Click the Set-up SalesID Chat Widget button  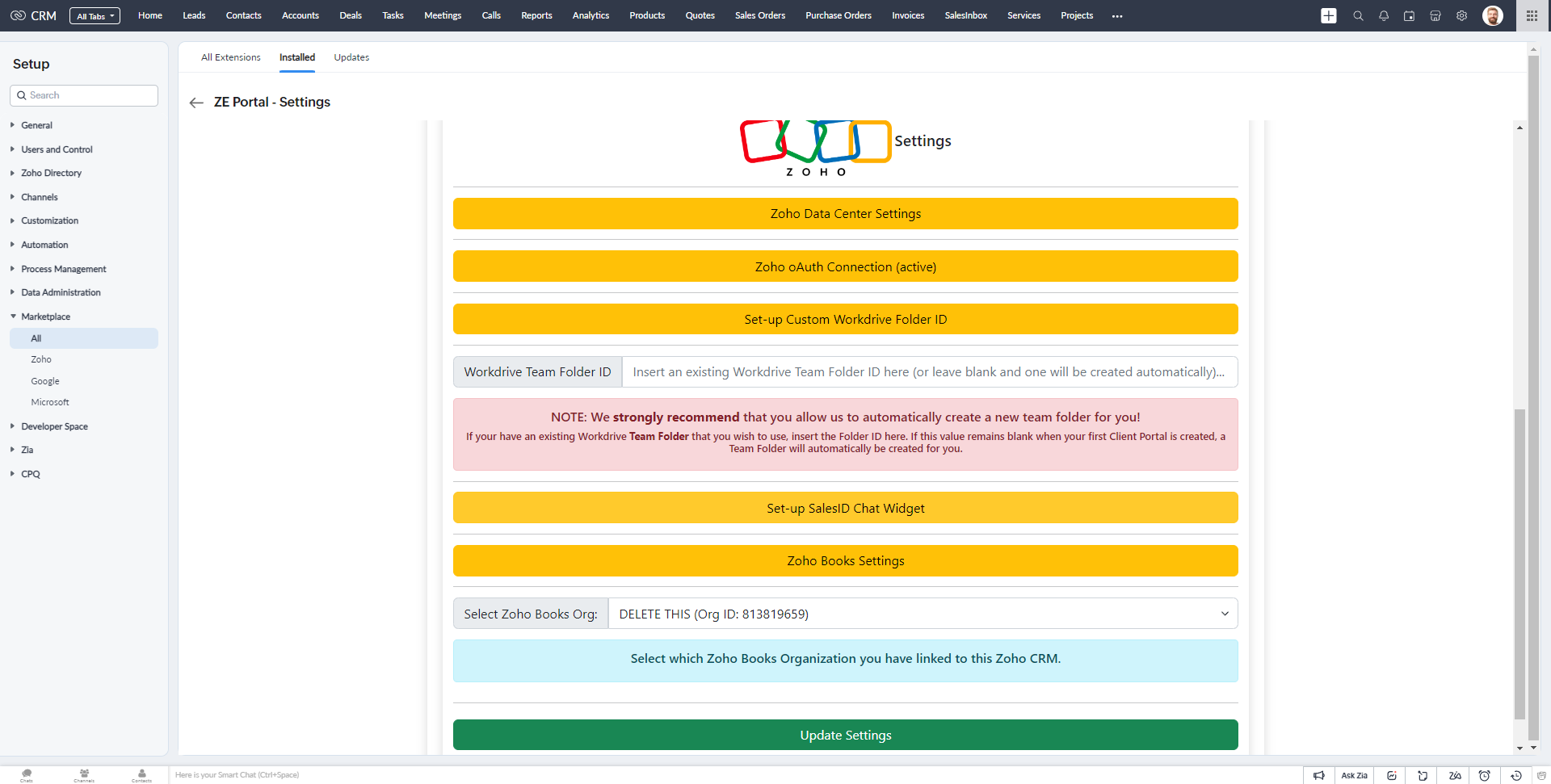pos(845,508)
